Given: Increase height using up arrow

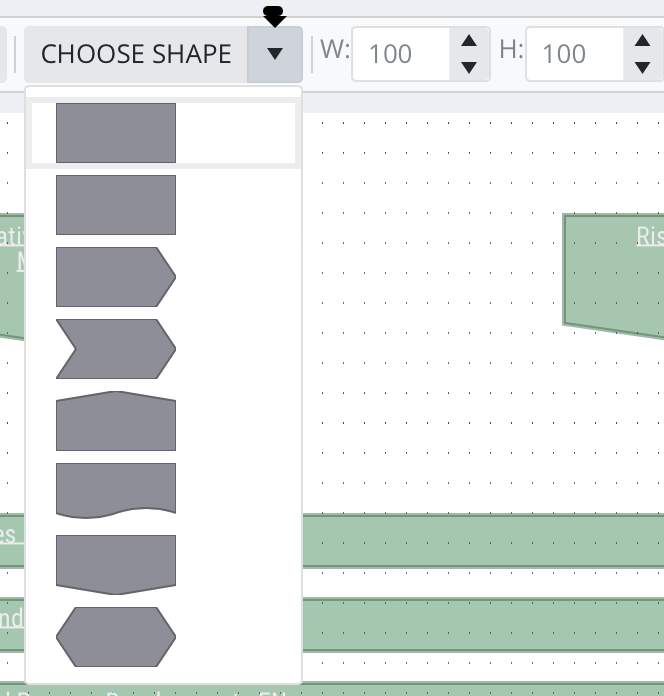Looking at the screenshot, I should pos(641,41).
